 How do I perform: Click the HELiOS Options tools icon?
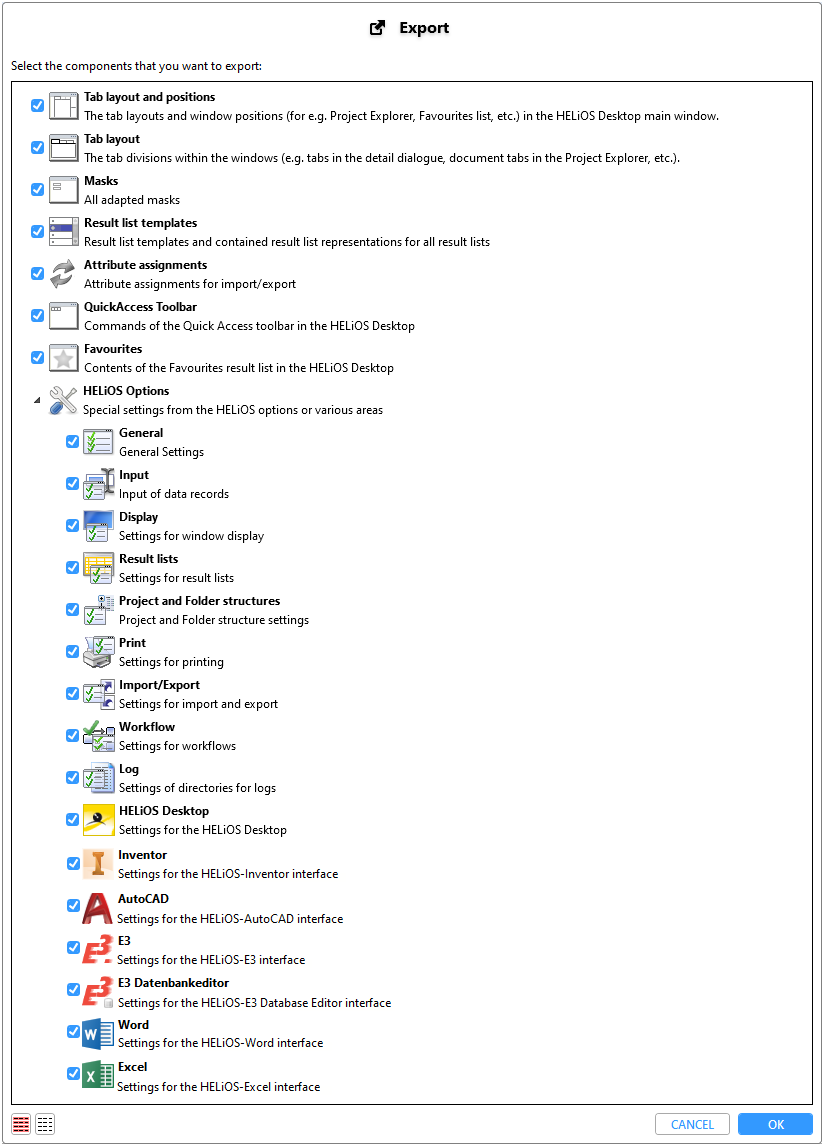63,401
